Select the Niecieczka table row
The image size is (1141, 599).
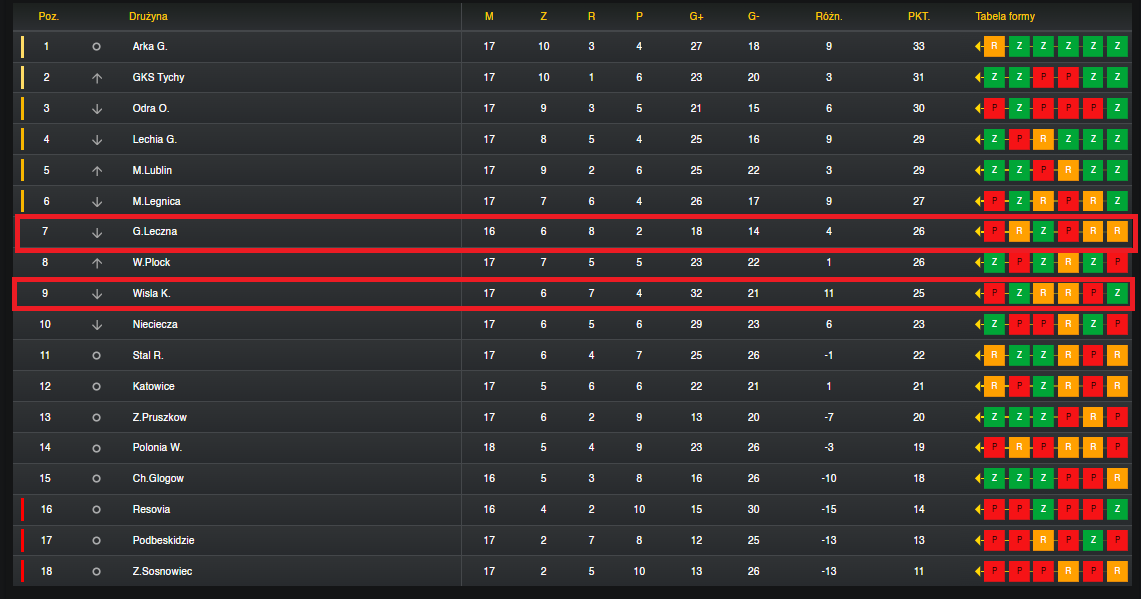pos(573,325)
